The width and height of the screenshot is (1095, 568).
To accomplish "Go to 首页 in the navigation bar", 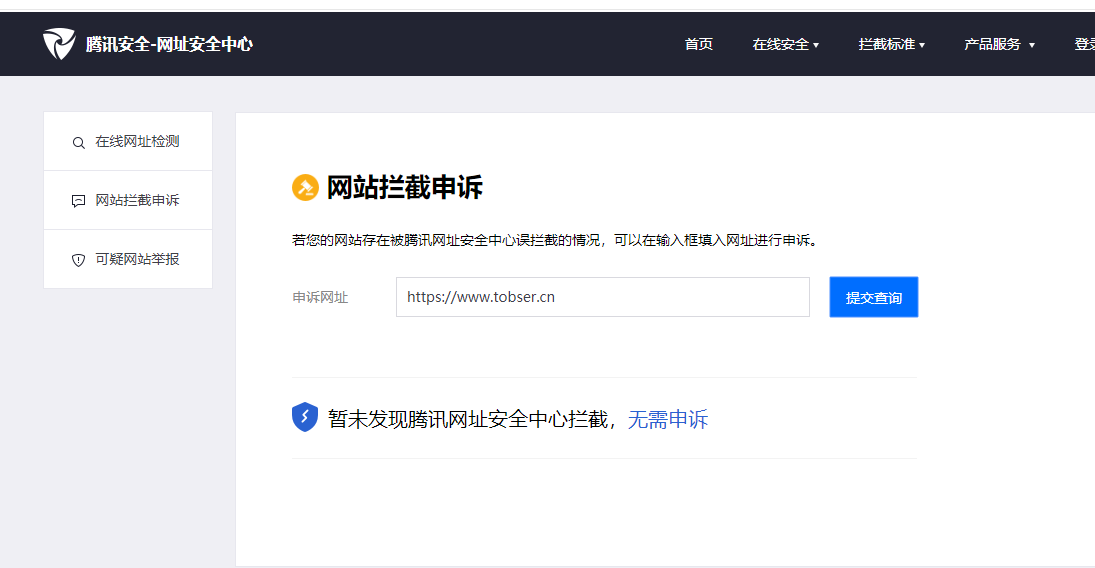I will (x=698, y=44).
